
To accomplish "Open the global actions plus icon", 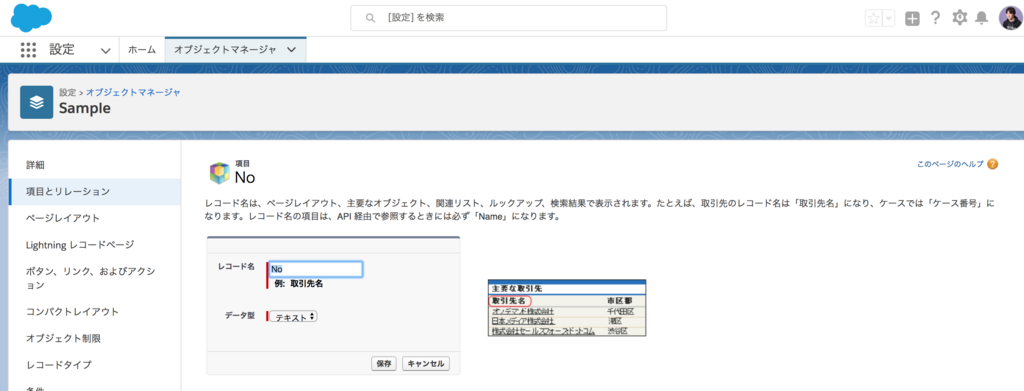I will (912, 19).
